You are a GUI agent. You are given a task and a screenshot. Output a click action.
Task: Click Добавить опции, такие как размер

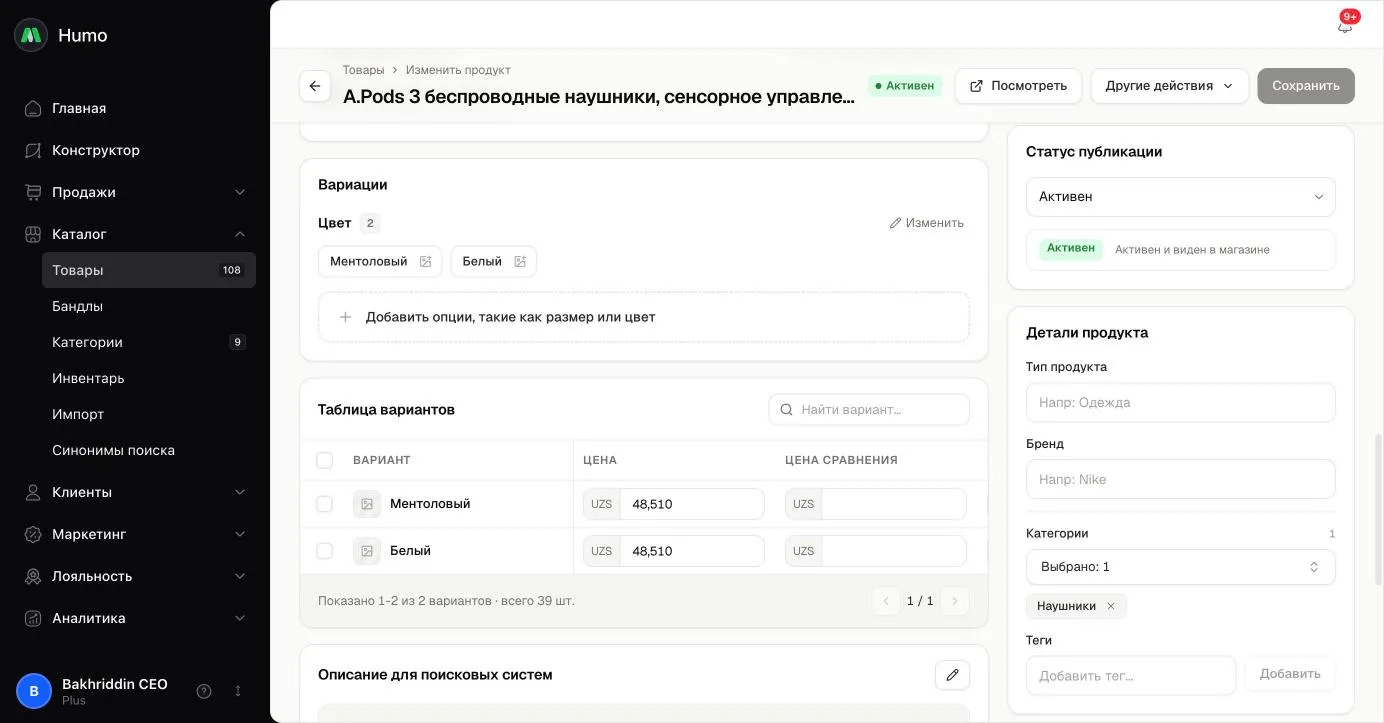(x=644, y=317)
